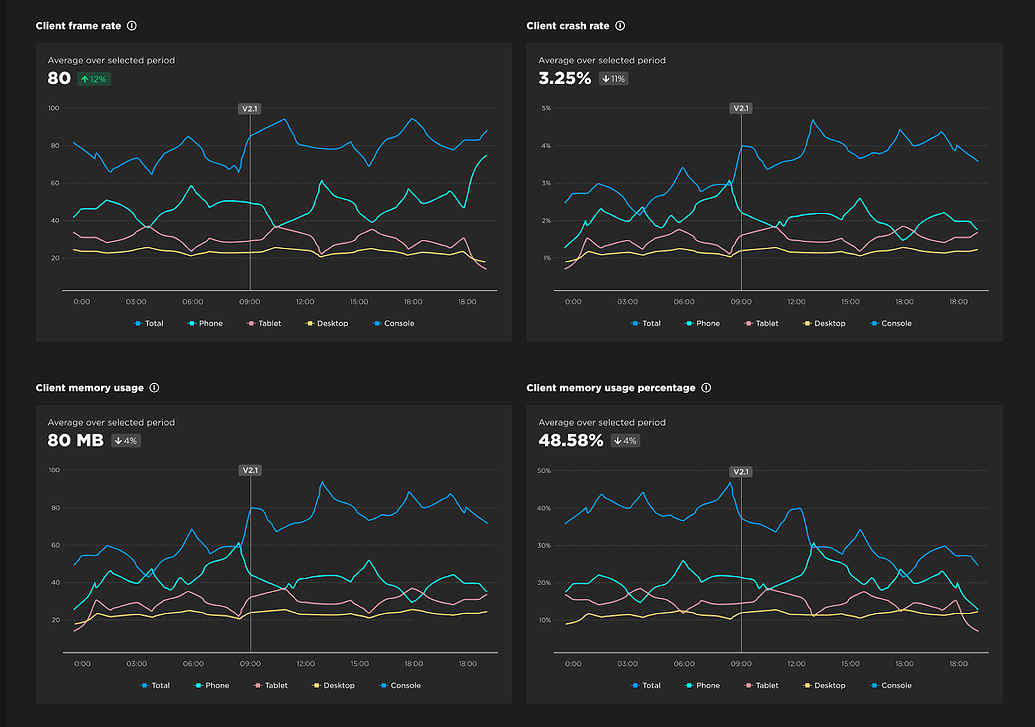Select the V2.1 marker in memory usage percentage chart
1035x727 pixels.
[x=740, y=471]
